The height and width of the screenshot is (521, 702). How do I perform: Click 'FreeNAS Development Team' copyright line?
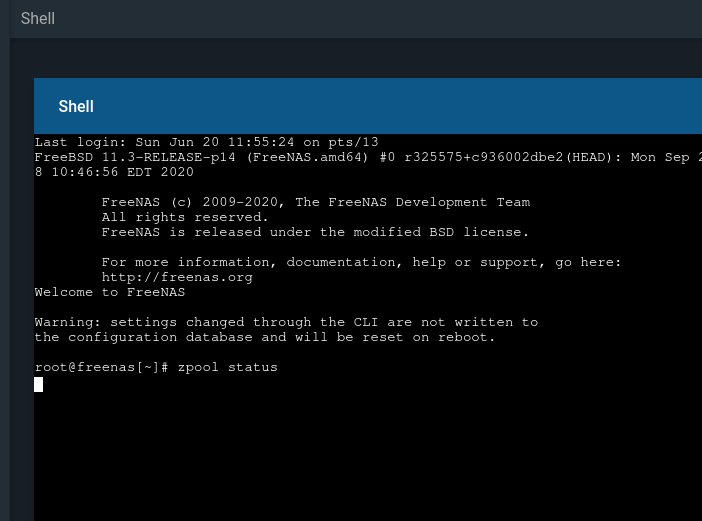tap(316, 202)
